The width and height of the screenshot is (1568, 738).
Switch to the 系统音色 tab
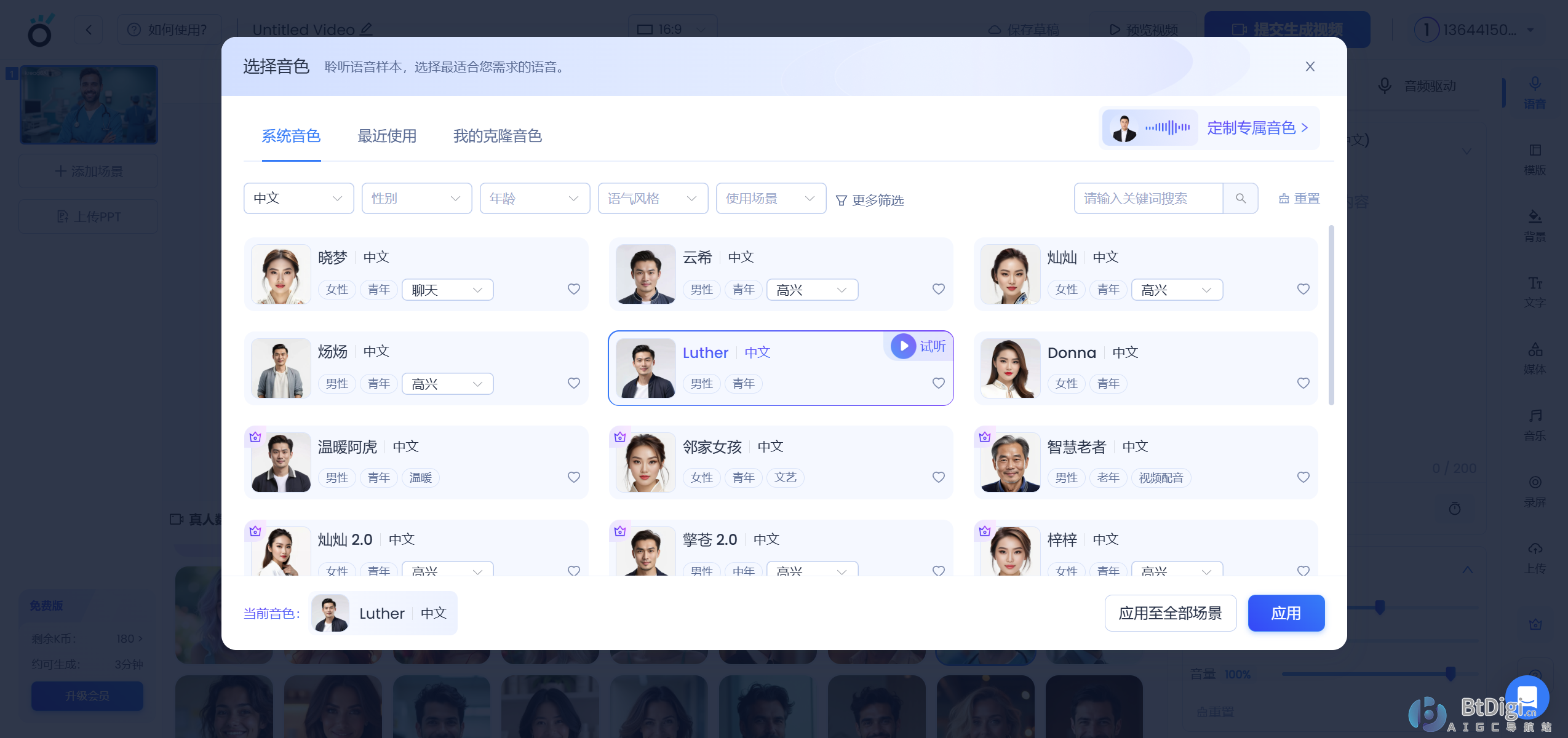[291, 136]
